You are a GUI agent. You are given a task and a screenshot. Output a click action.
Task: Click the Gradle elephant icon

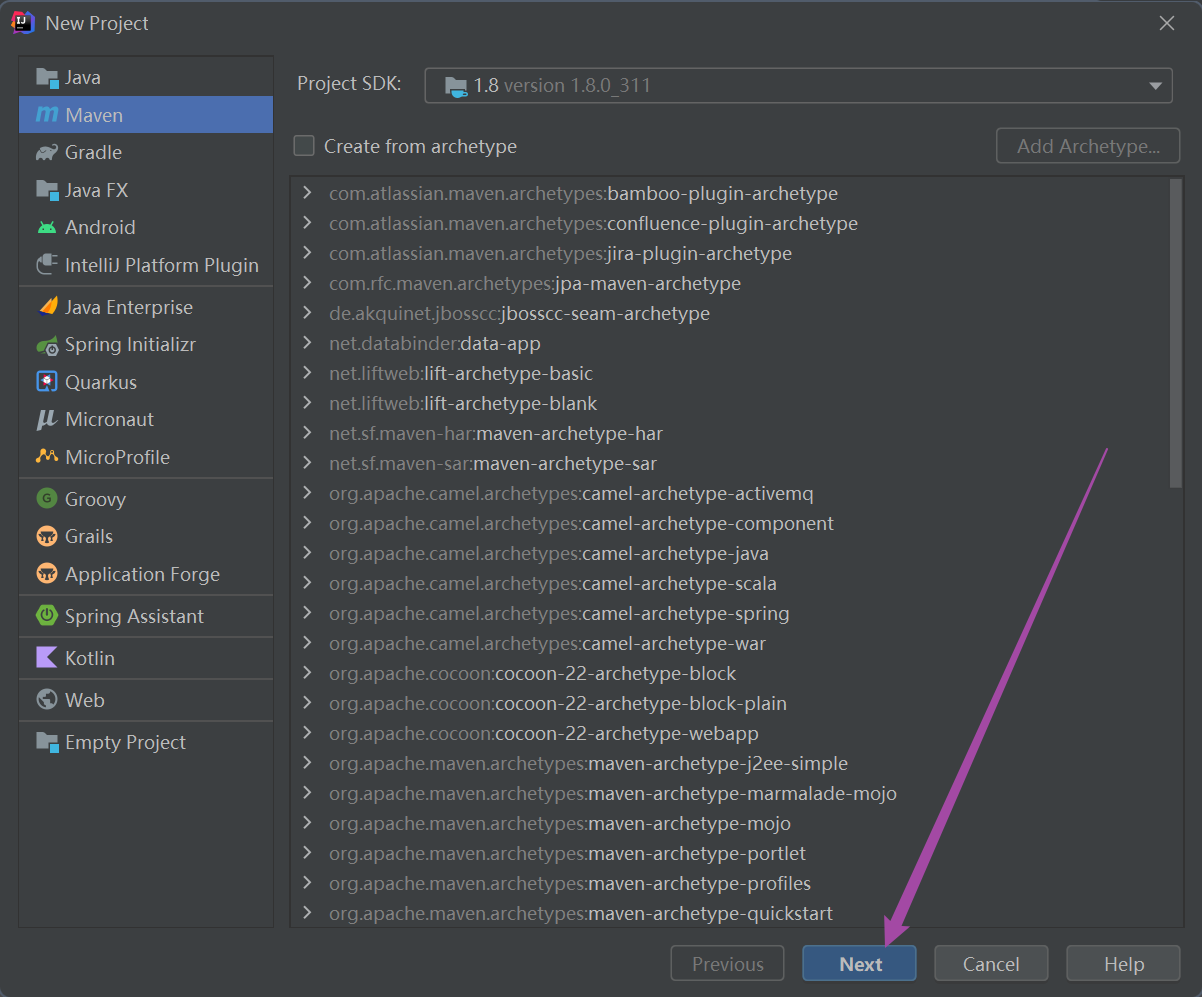coord(47,152)
